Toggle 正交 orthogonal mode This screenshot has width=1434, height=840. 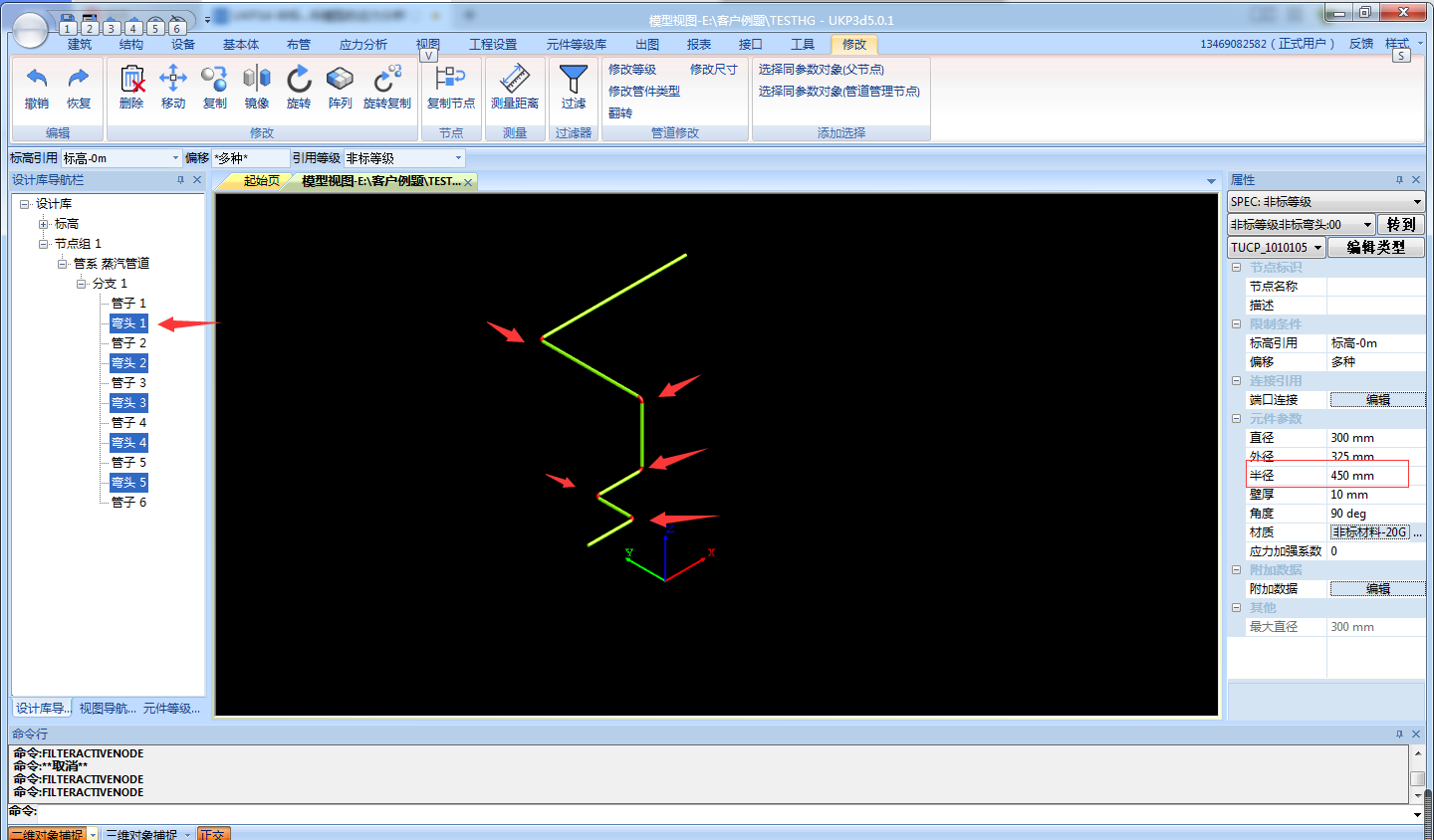212,834
